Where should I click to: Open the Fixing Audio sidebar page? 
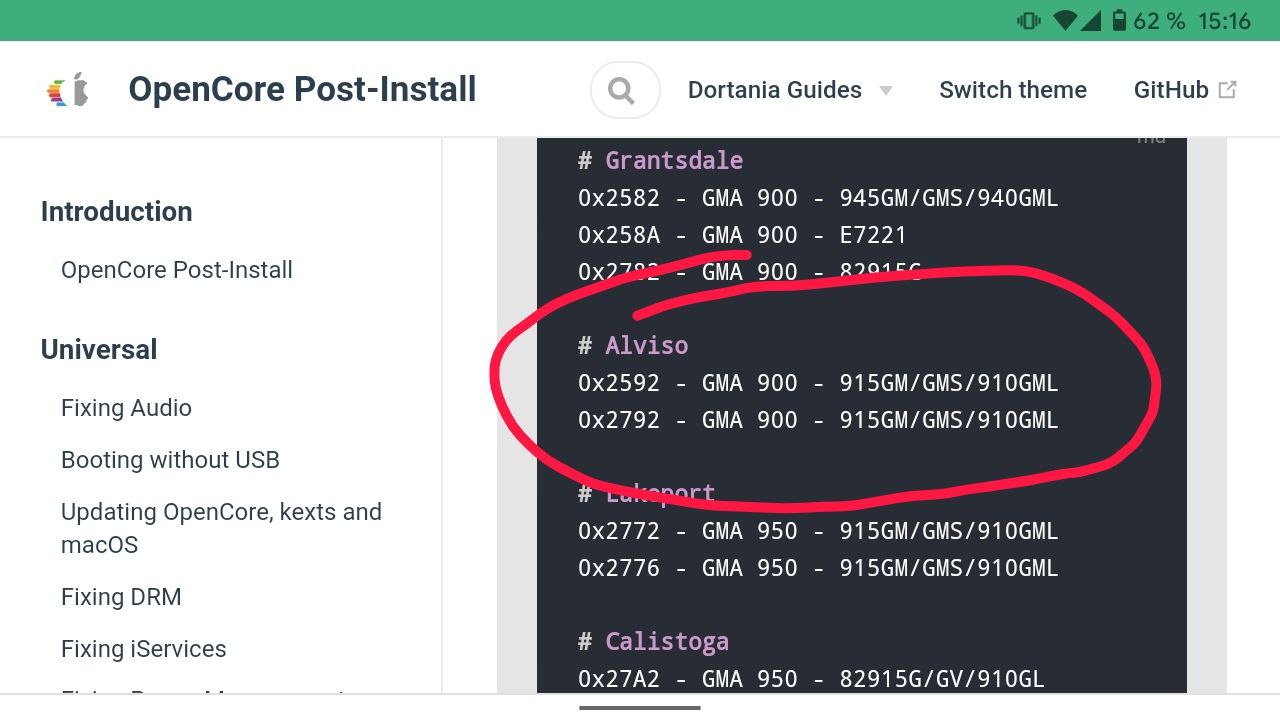point(126,408)
